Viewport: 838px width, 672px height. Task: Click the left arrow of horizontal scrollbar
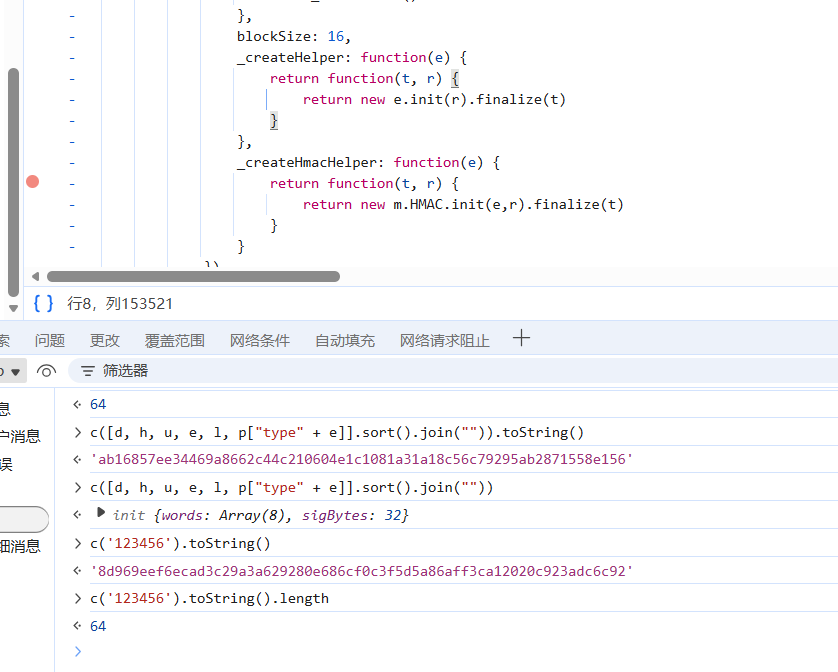36,277
